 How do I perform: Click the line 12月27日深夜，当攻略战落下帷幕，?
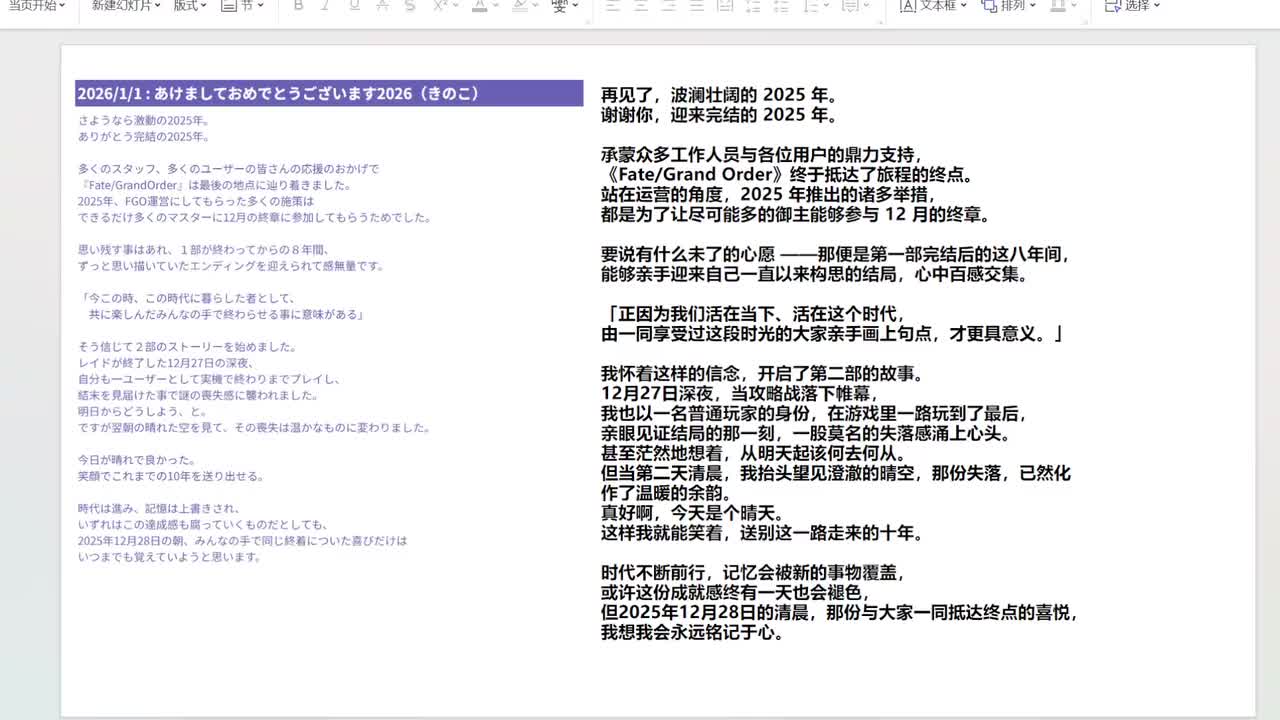[x=740, y=394]
